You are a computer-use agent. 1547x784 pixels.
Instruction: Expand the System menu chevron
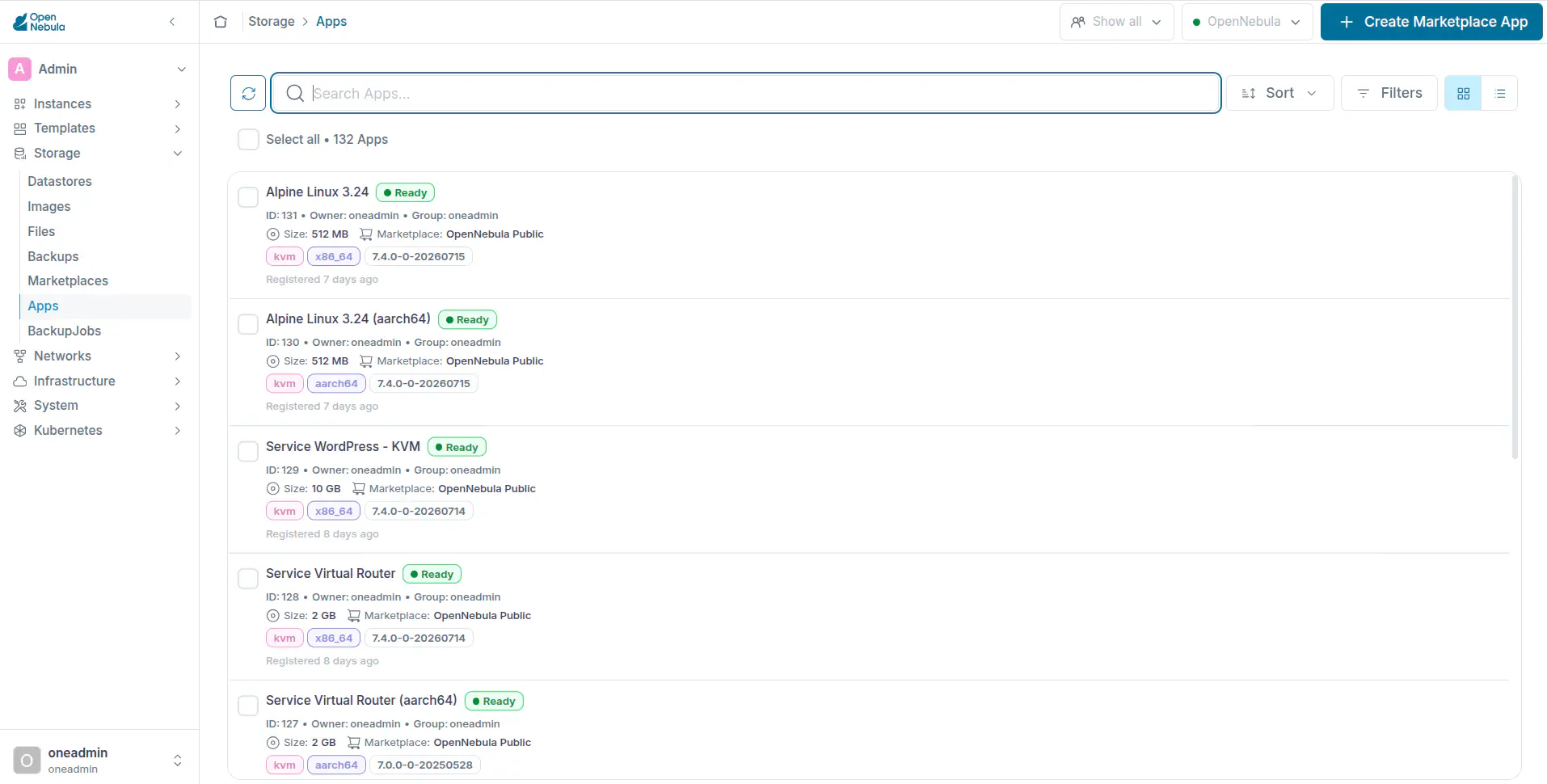[178, 406]
